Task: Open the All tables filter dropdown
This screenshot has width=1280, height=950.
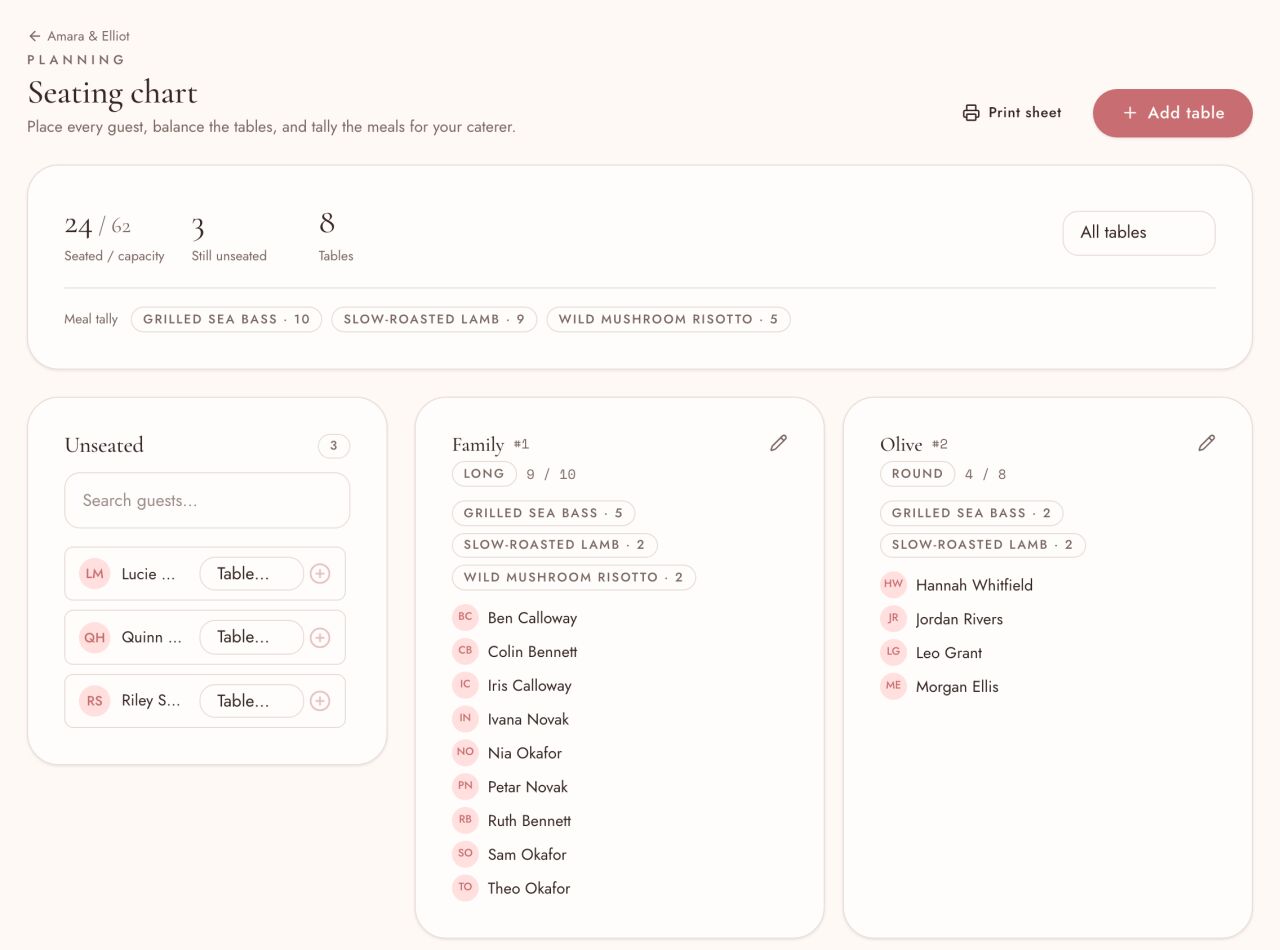Action: tap(1139, 233)
